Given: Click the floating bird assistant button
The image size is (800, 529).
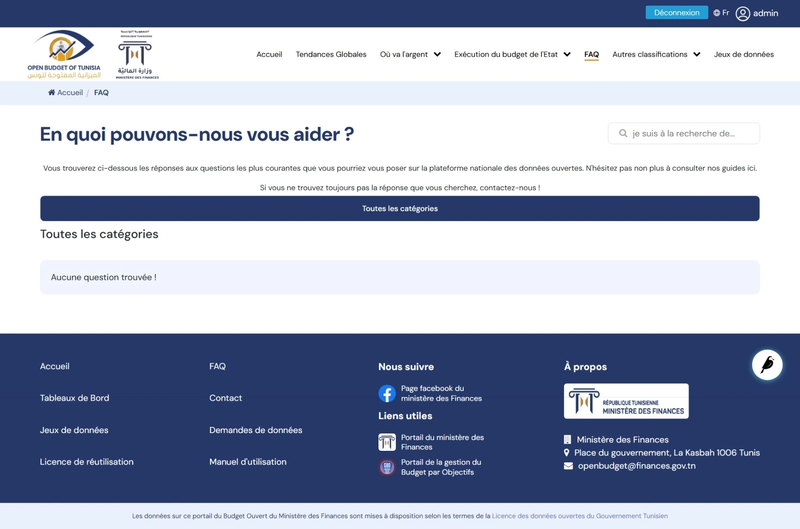Looking at the screenshot, I should [767, 365].
